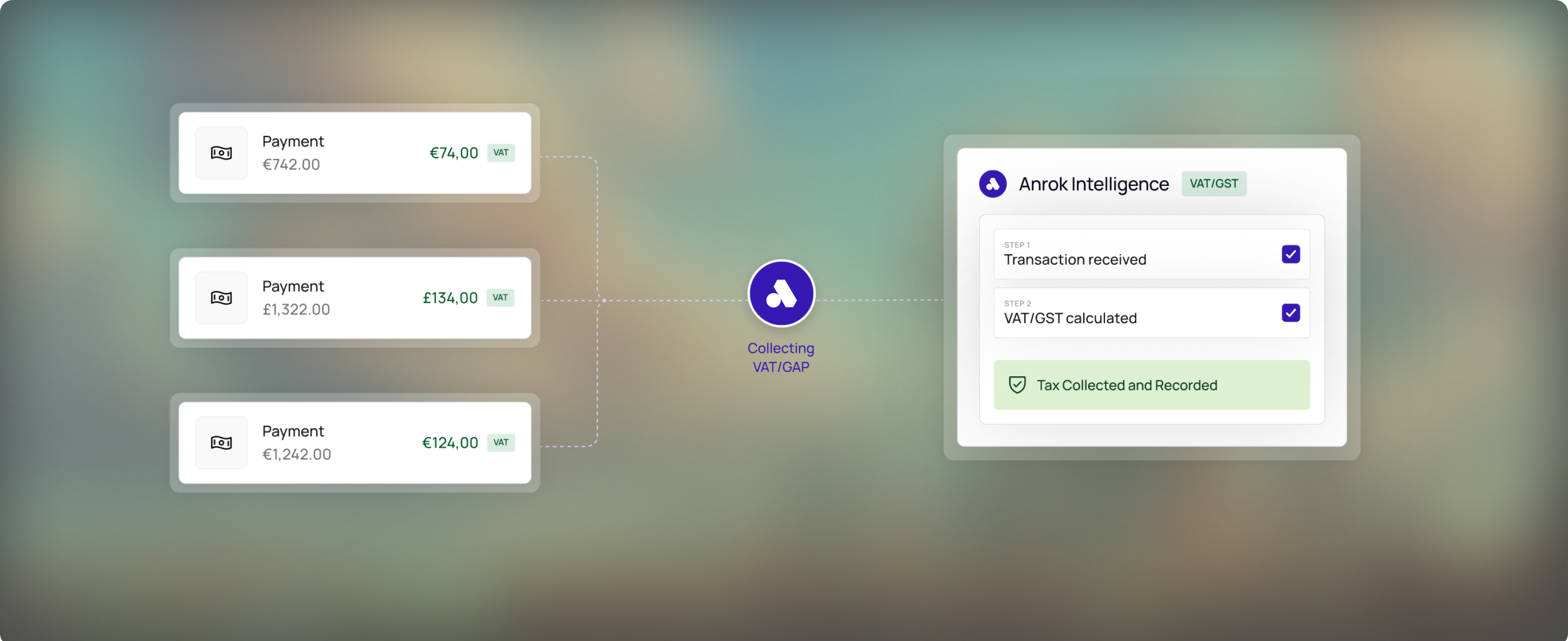
Task: Click the banknote icon beside the £1,322.00 payment
Action: pos(221,298)
